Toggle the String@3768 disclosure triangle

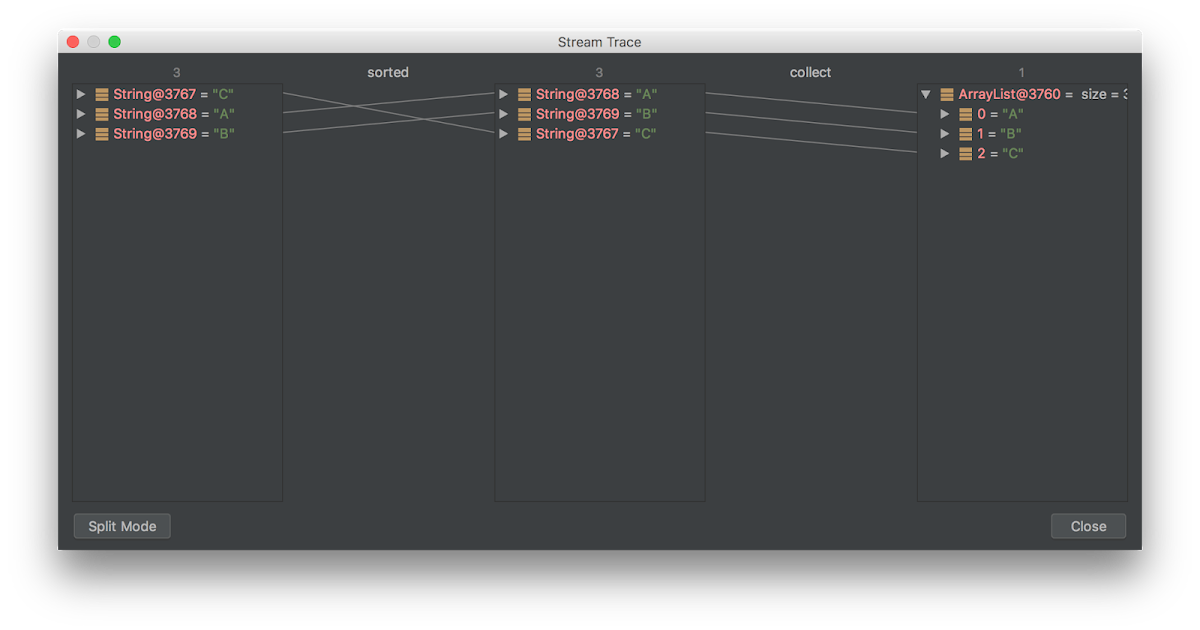pos(81,113)
